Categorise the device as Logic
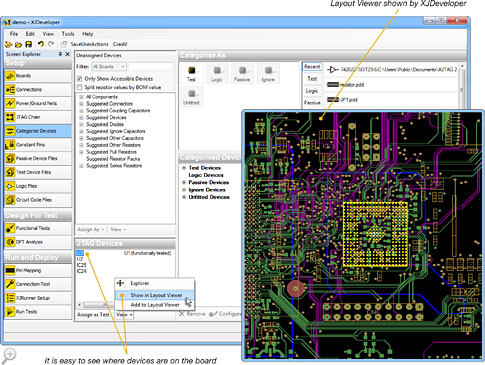485x365 pixels. point(217,73)
